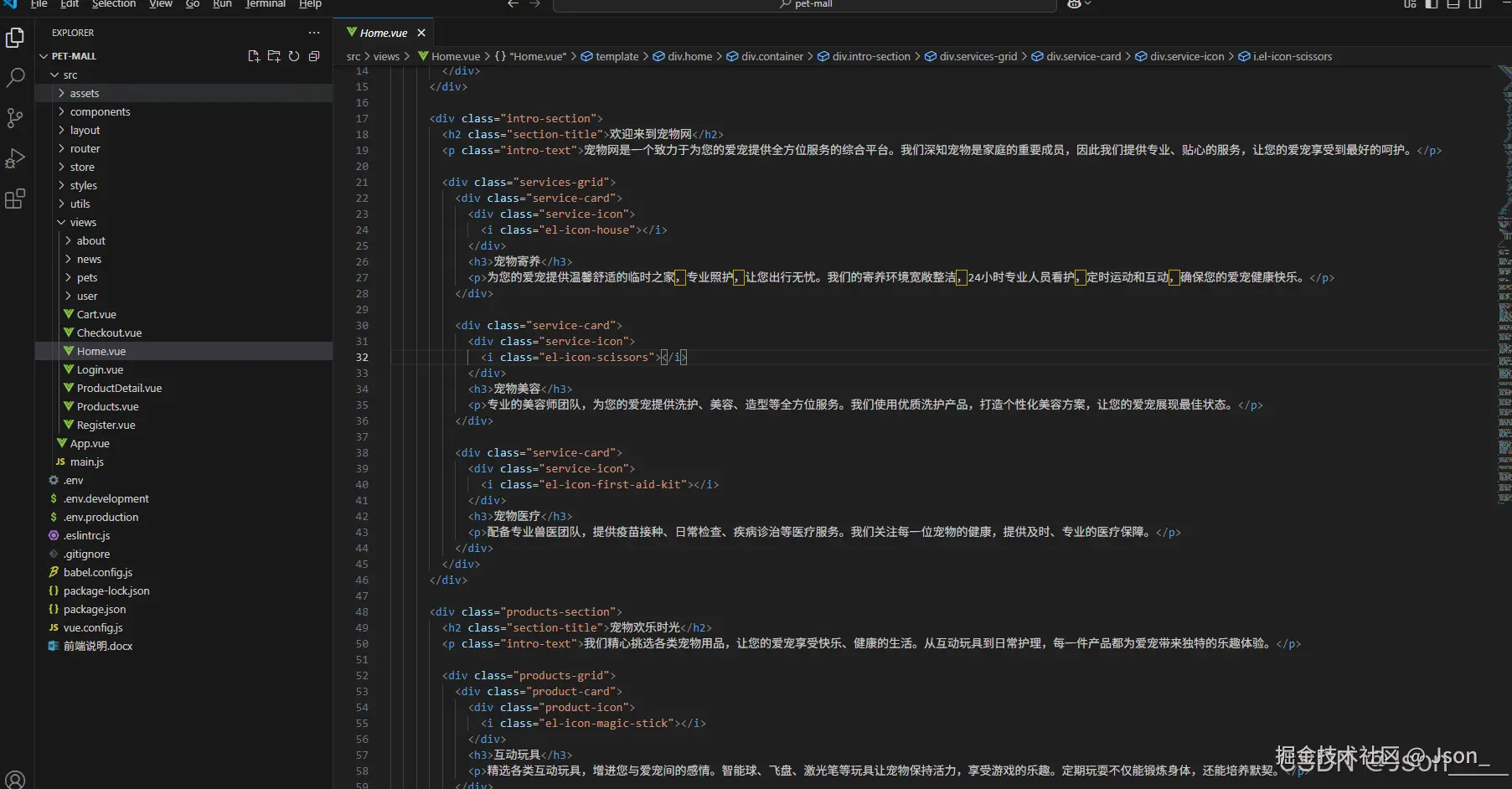
Task: Open Accounts icon at bottom of activity bar
Action: [15, 779]
